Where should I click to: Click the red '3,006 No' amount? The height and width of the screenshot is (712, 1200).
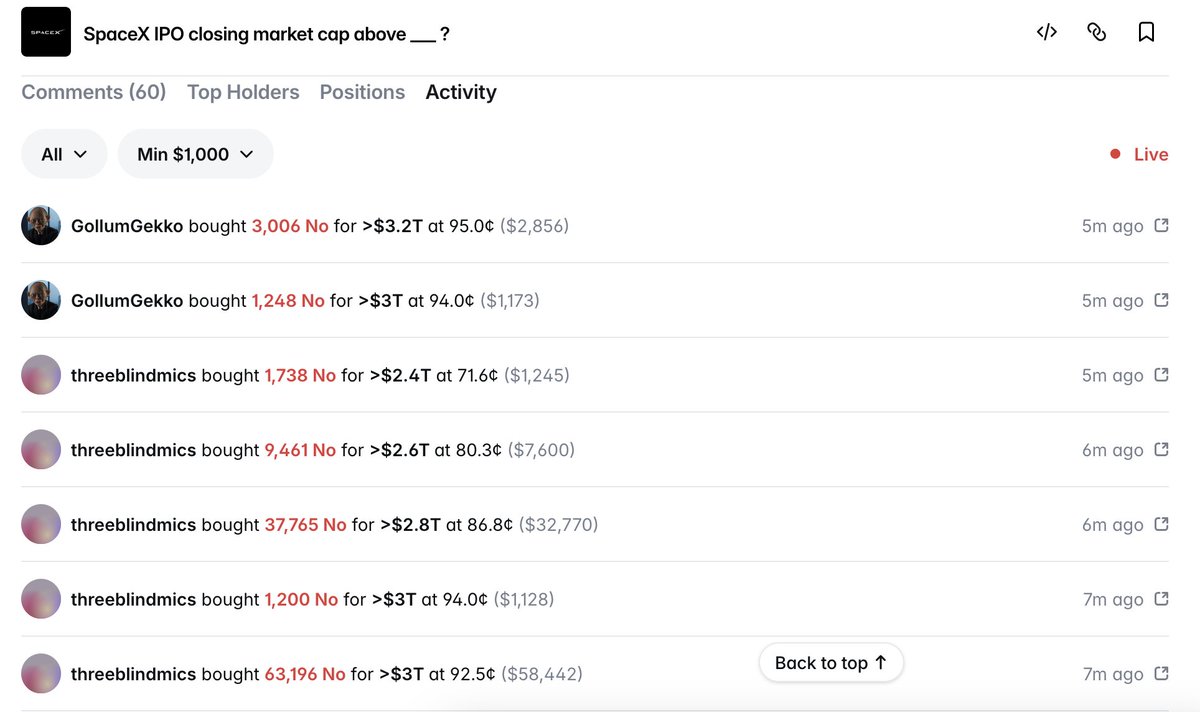click(x=290, y=226)
